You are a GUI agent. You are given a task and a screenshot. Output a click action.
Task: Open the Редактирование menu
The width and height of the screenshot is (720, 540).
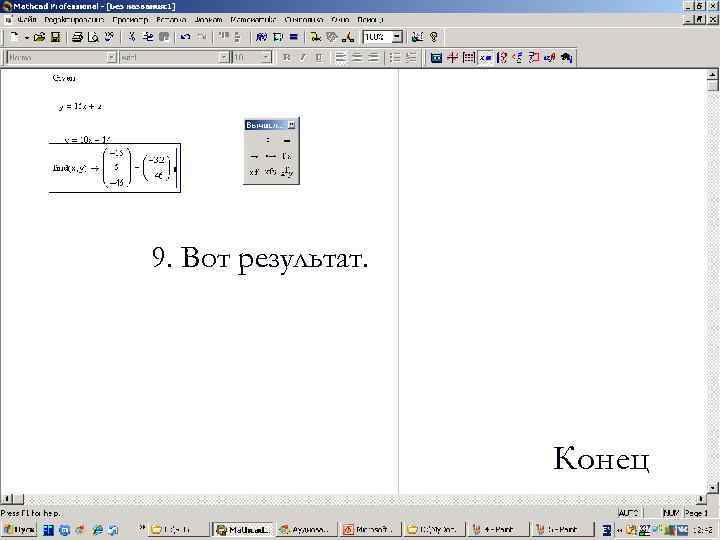point(74,20)
